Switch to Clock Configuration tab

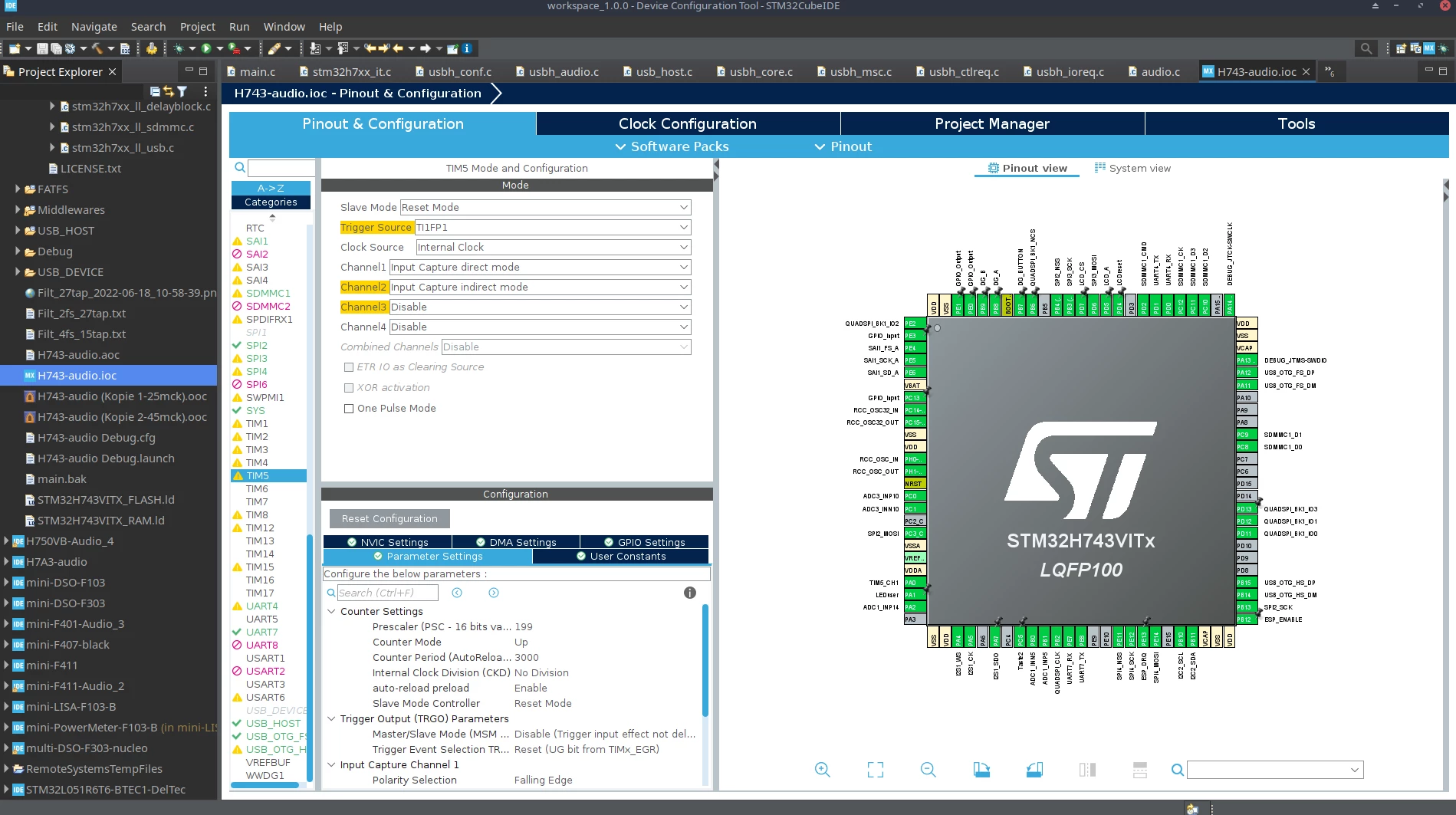[688, 123]
